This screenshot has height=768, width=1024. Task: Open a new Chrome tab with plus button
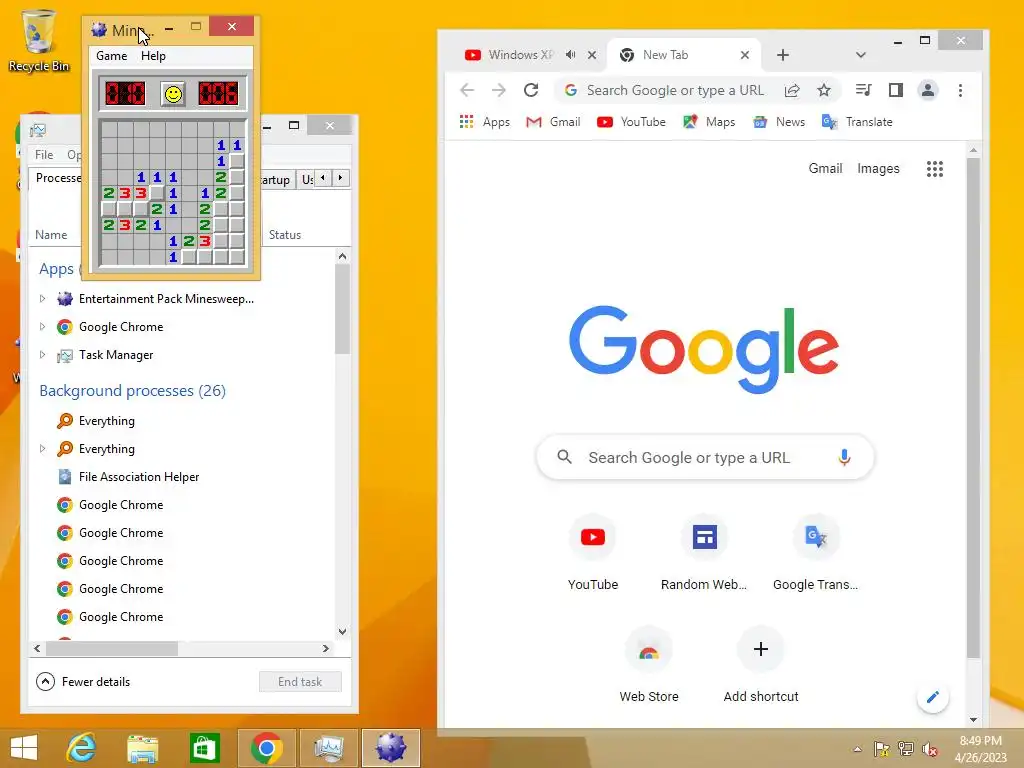782,55
